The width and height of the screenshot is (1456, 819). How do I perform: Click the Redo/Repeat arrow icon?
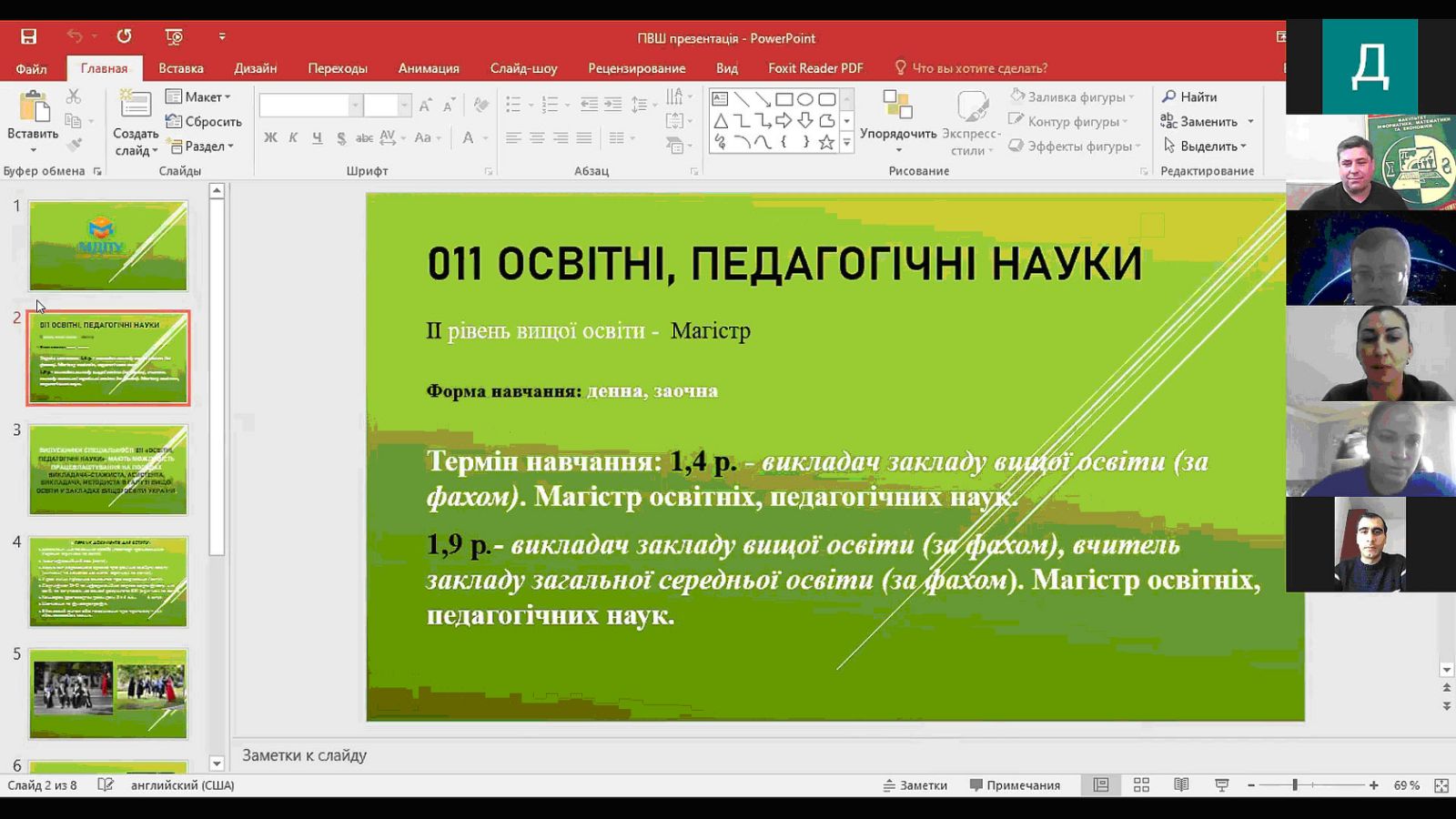pos(124,36)
